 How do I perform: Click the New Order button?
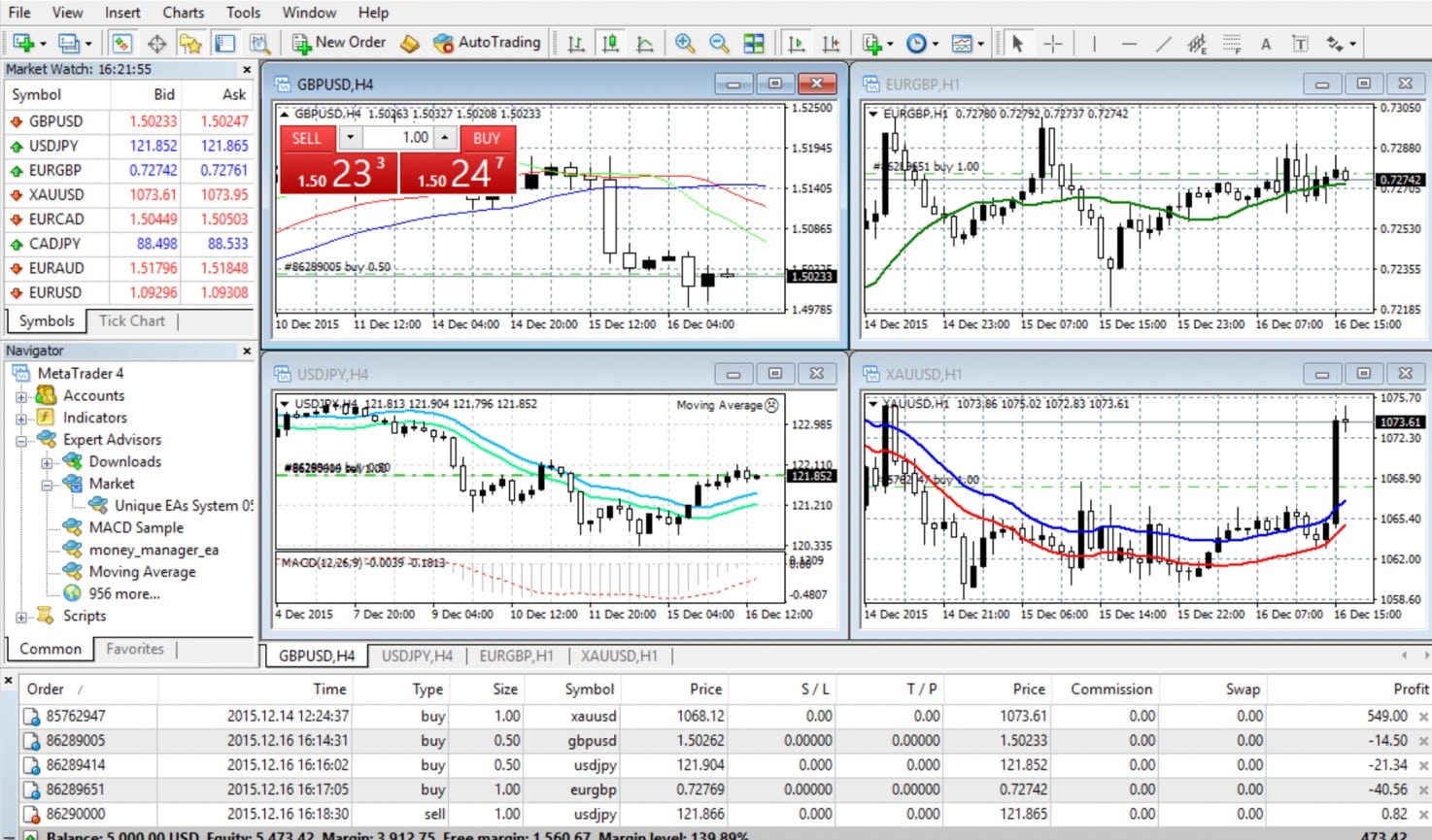tap(339, 43)
